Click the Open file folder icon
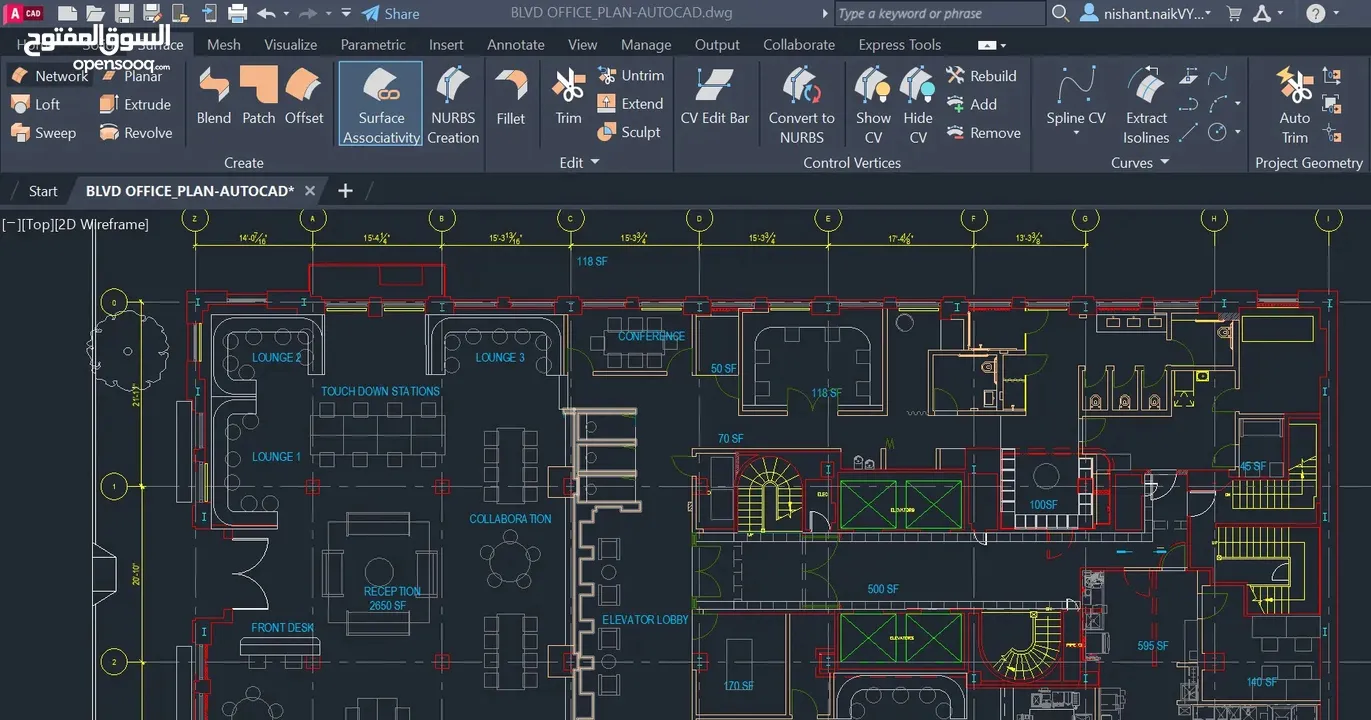Viewport: 1371px width, 720px height. click(x=95, y=14)
